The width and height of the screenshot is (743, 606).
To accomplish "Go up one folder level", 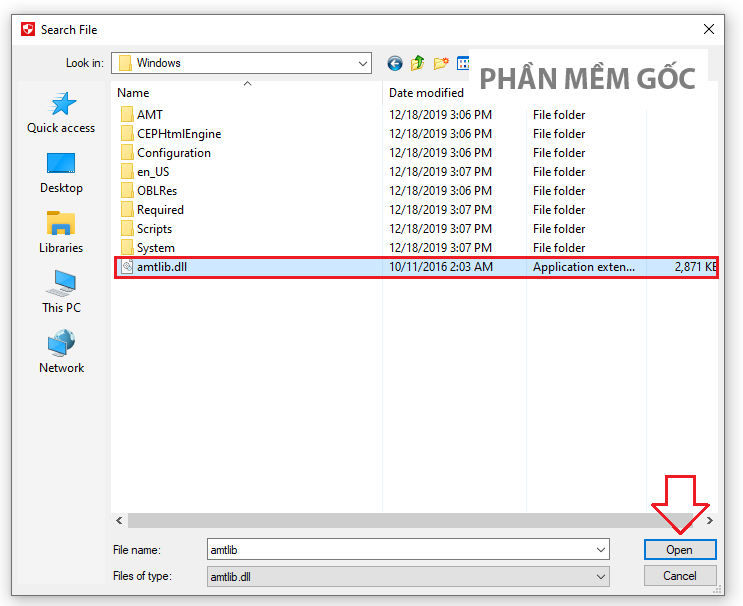I will [418, 63].
